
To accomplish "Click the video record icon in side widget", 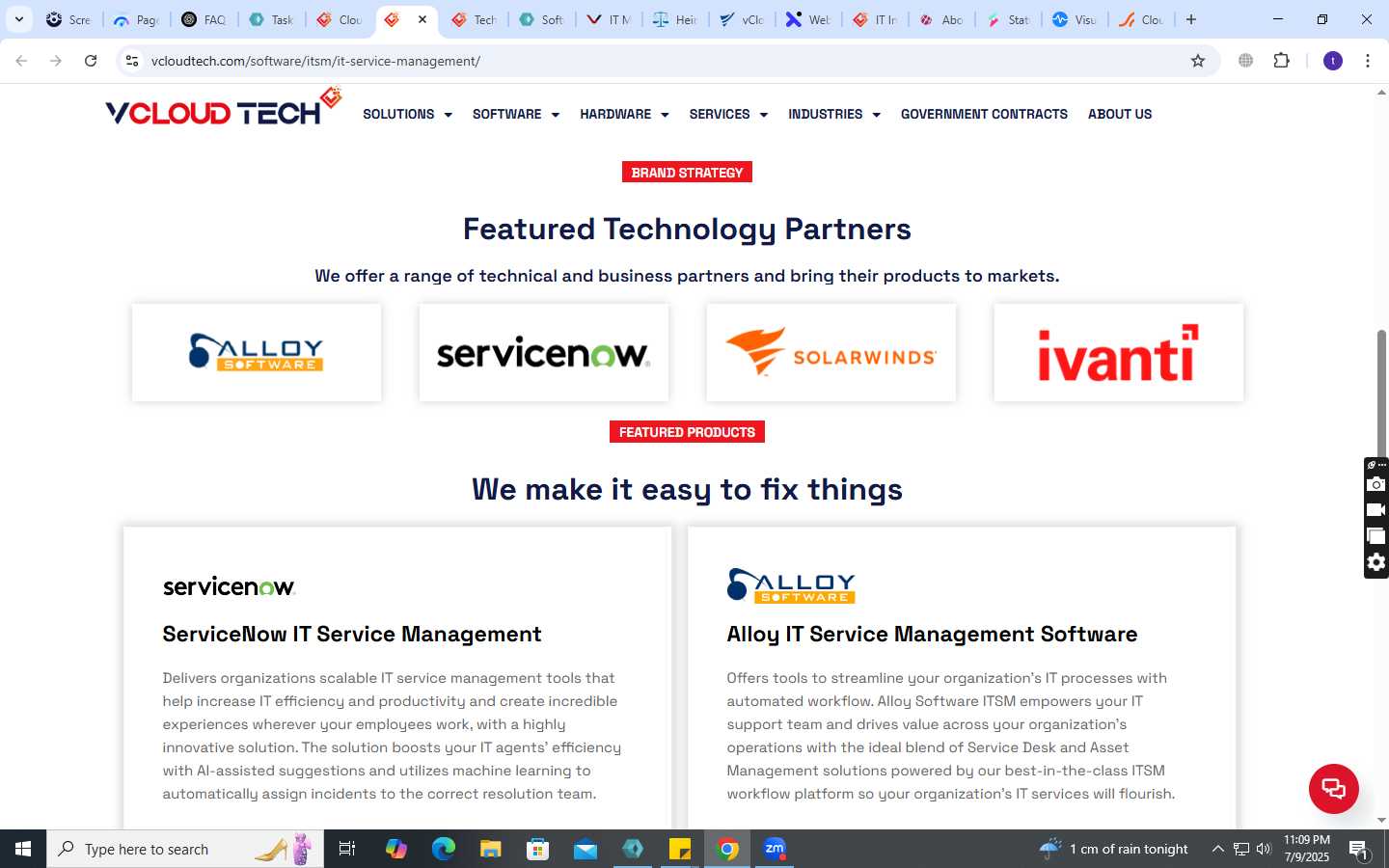I will [1376, 510].
